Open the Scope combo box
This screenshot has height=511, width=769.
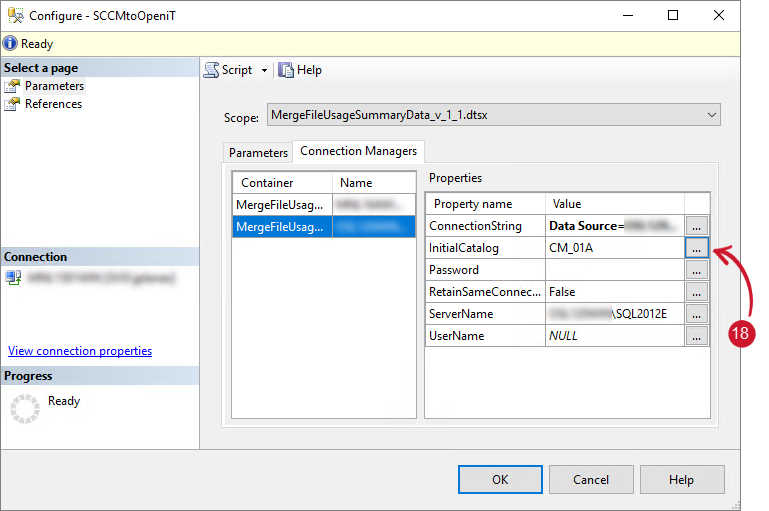point(493,115)
